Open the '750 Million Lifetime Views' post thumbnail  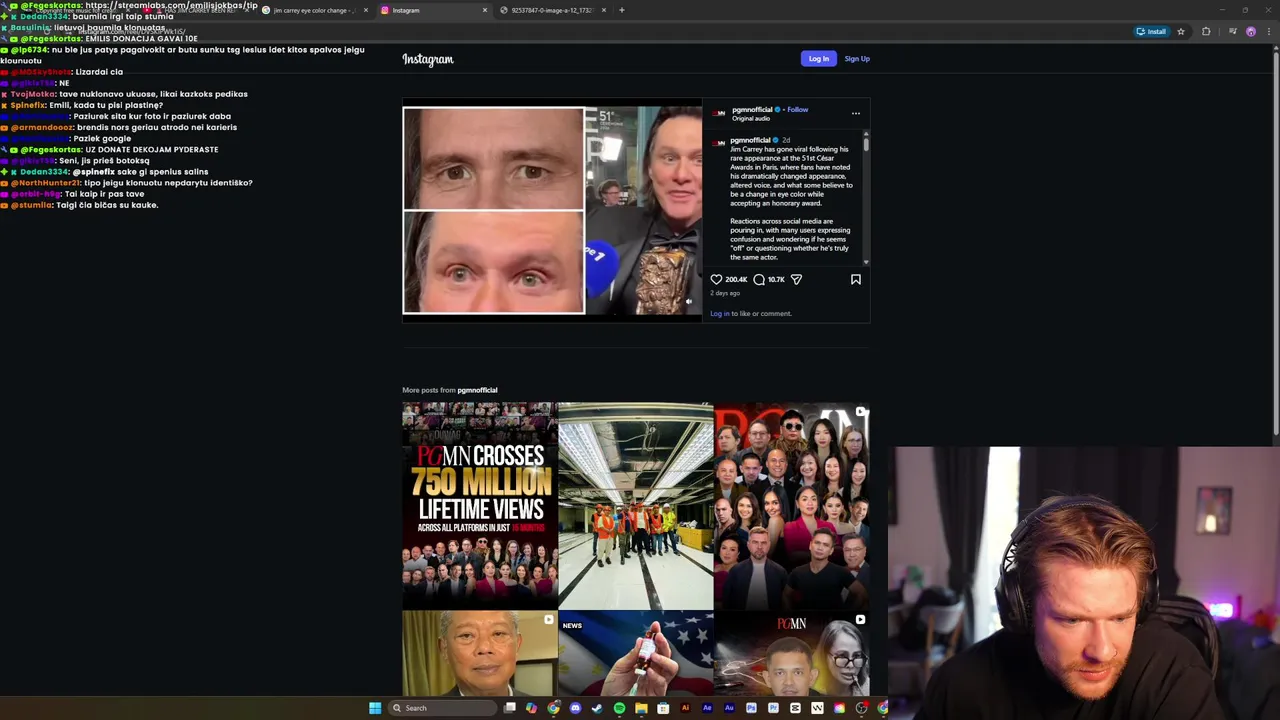point(480,505)
